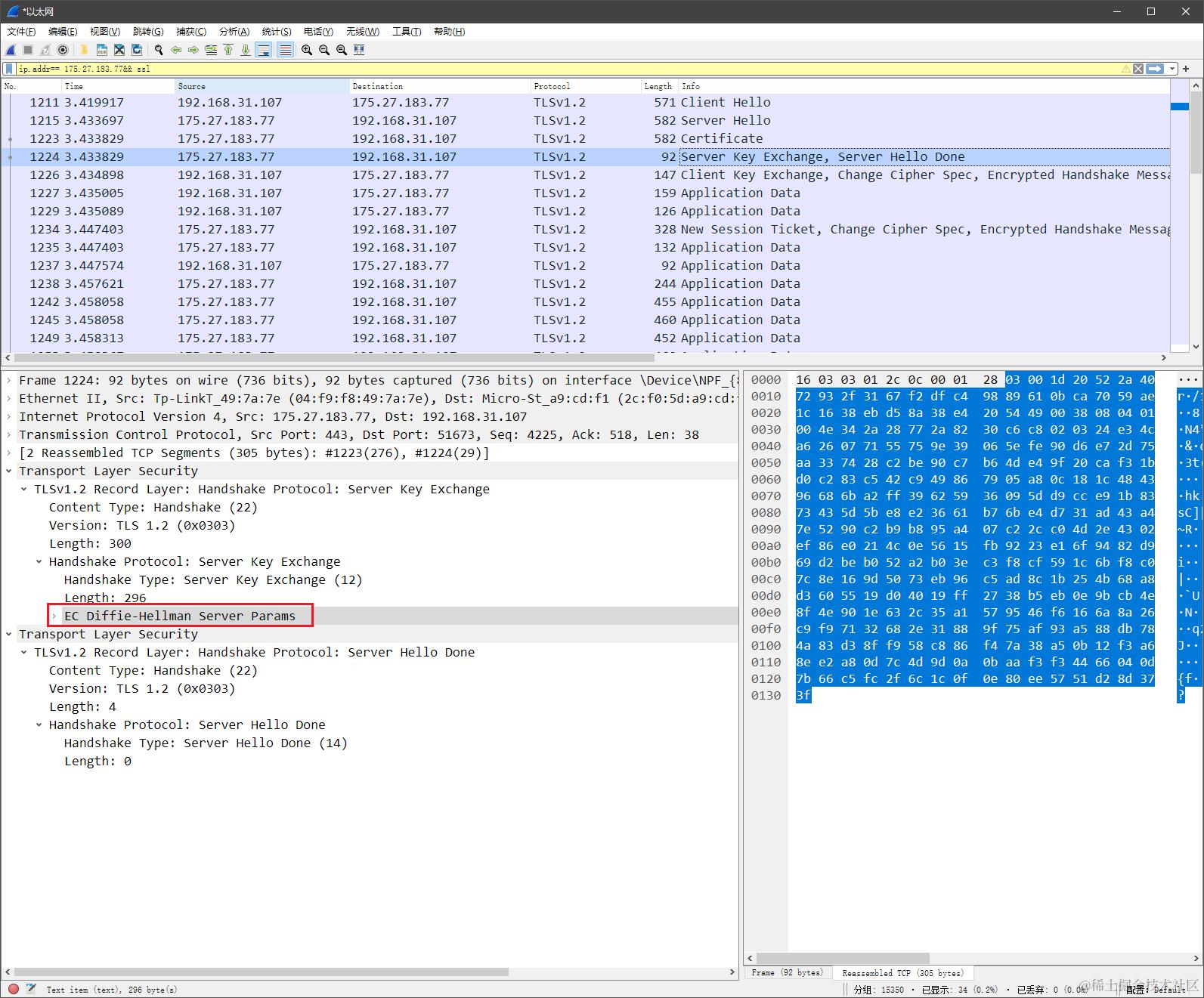Select Handshake Type: Server Hello Done (14) line

[x=206, y=743]
